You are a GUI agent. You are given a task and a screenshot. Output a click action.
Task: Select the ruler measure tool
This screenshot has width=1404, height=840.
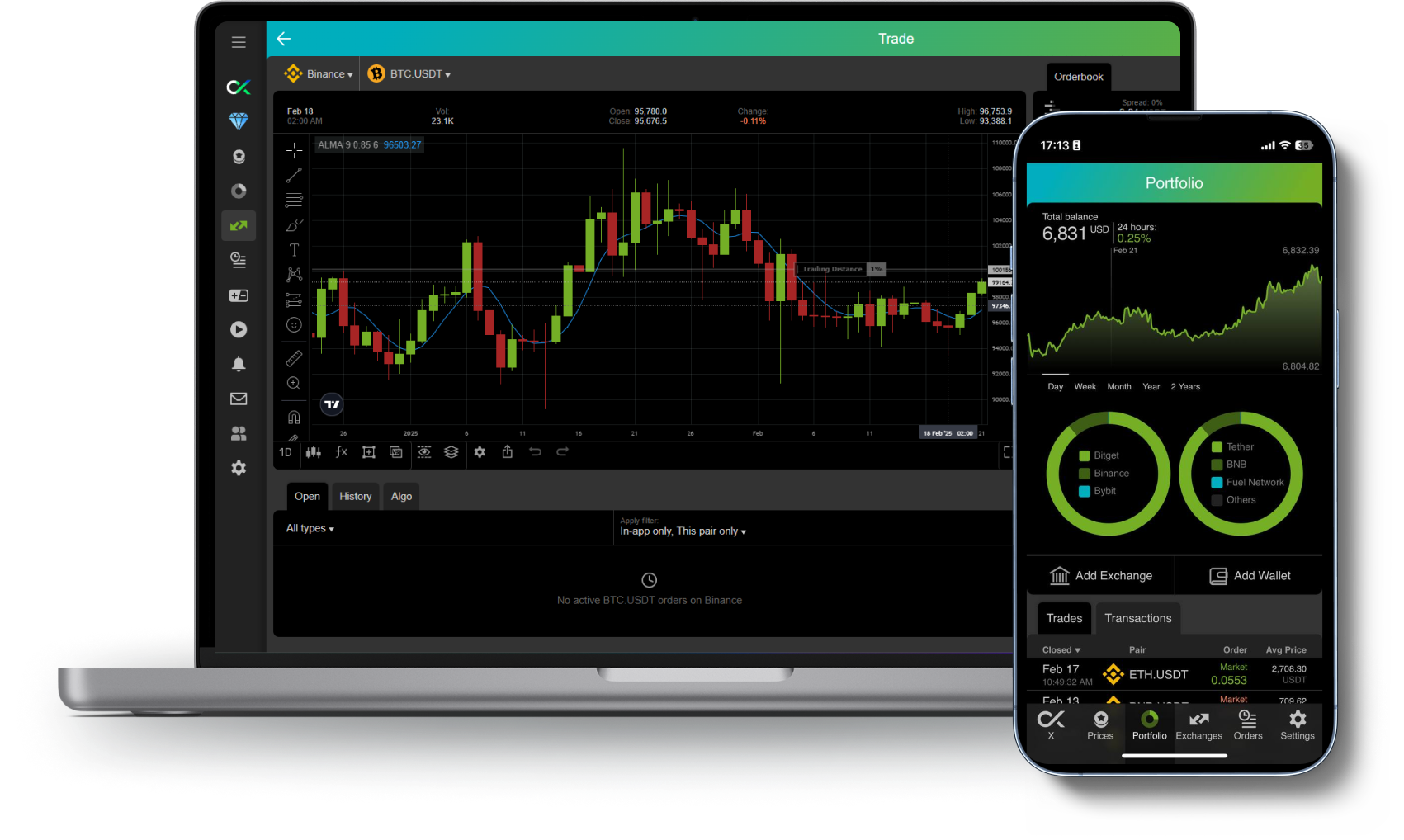tap(294, 359)
